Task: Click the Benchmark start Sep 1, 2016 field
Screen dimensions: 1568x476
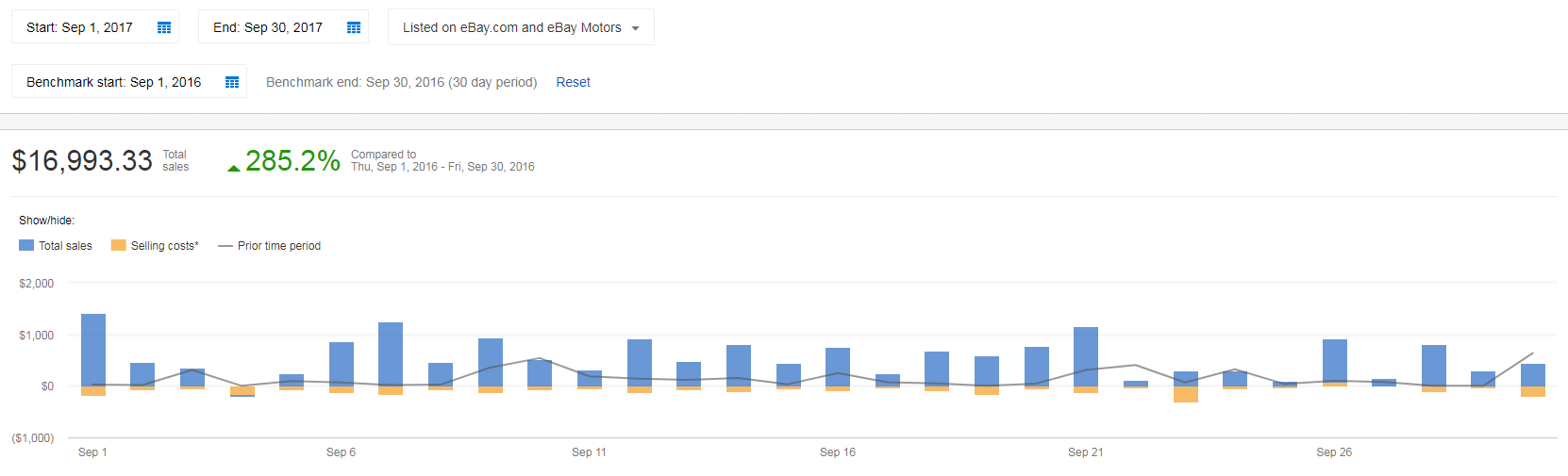Action: pyautogui.click(x=113, y=82)
